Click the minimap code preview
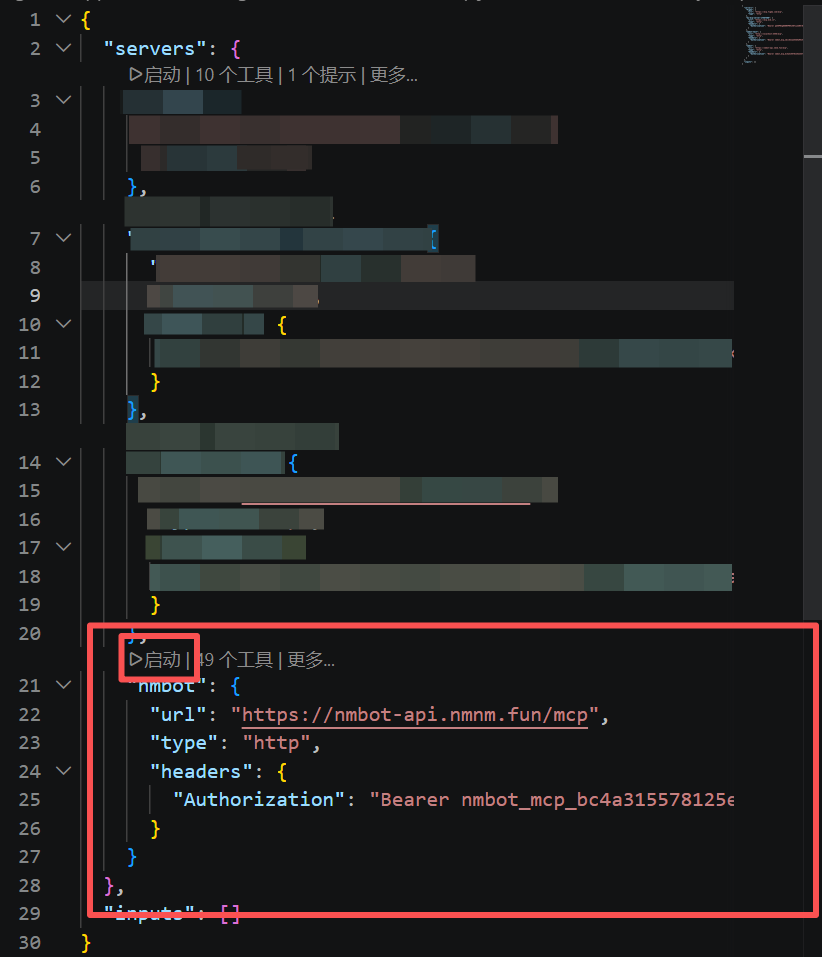The height and width of the screenshot is (957, 822). point(770,35)
